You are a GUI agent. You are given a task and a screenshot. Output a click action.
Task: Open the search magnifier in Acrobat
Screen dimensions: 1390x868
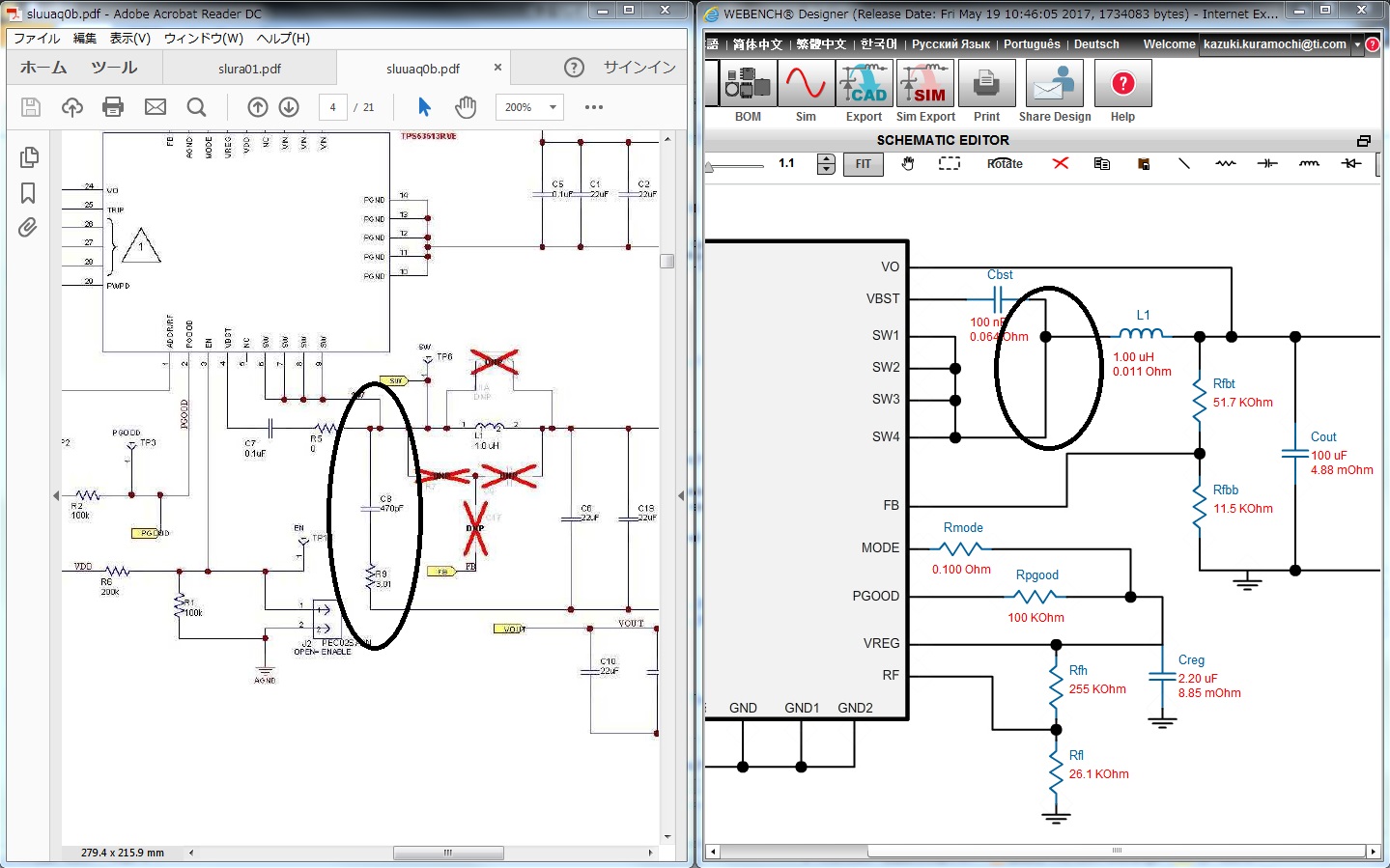point(196,107)
